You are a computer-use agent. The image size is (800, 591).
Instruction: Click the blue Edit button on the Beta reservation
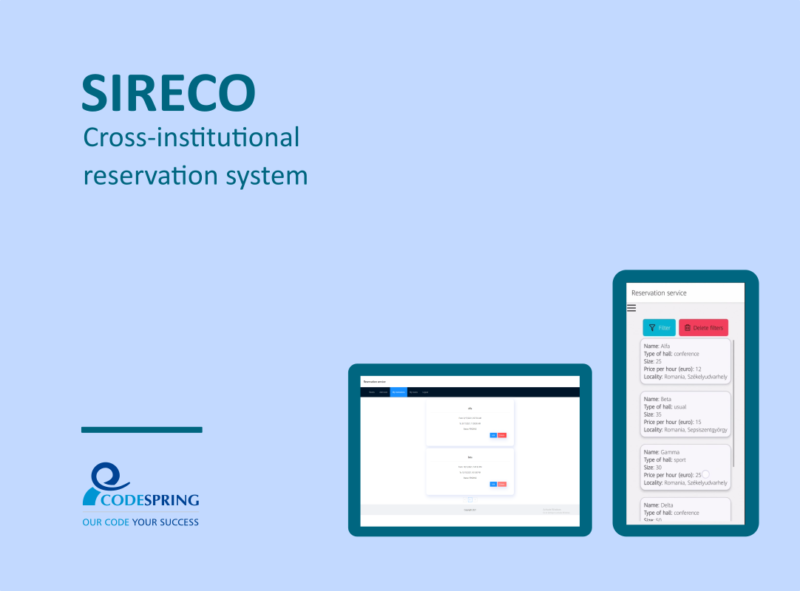[493, 484]
